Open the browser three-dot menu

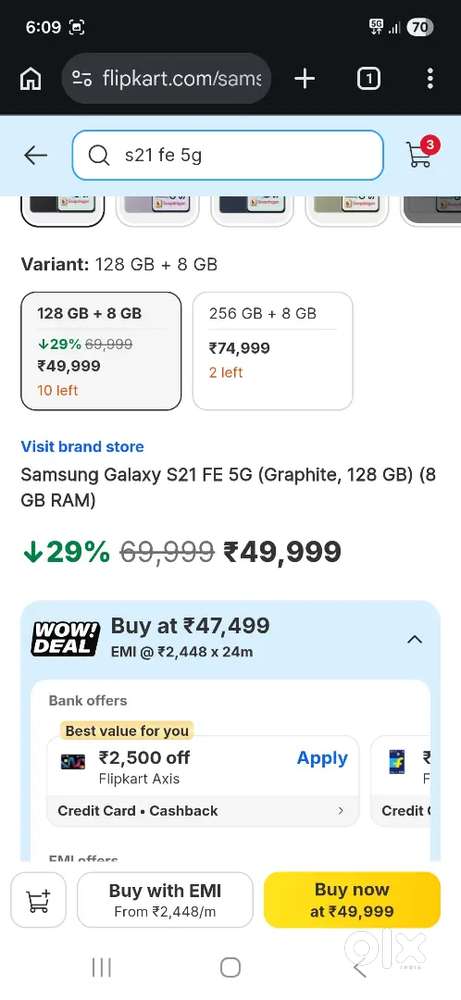pyautogui.click(x=430, y=79)
